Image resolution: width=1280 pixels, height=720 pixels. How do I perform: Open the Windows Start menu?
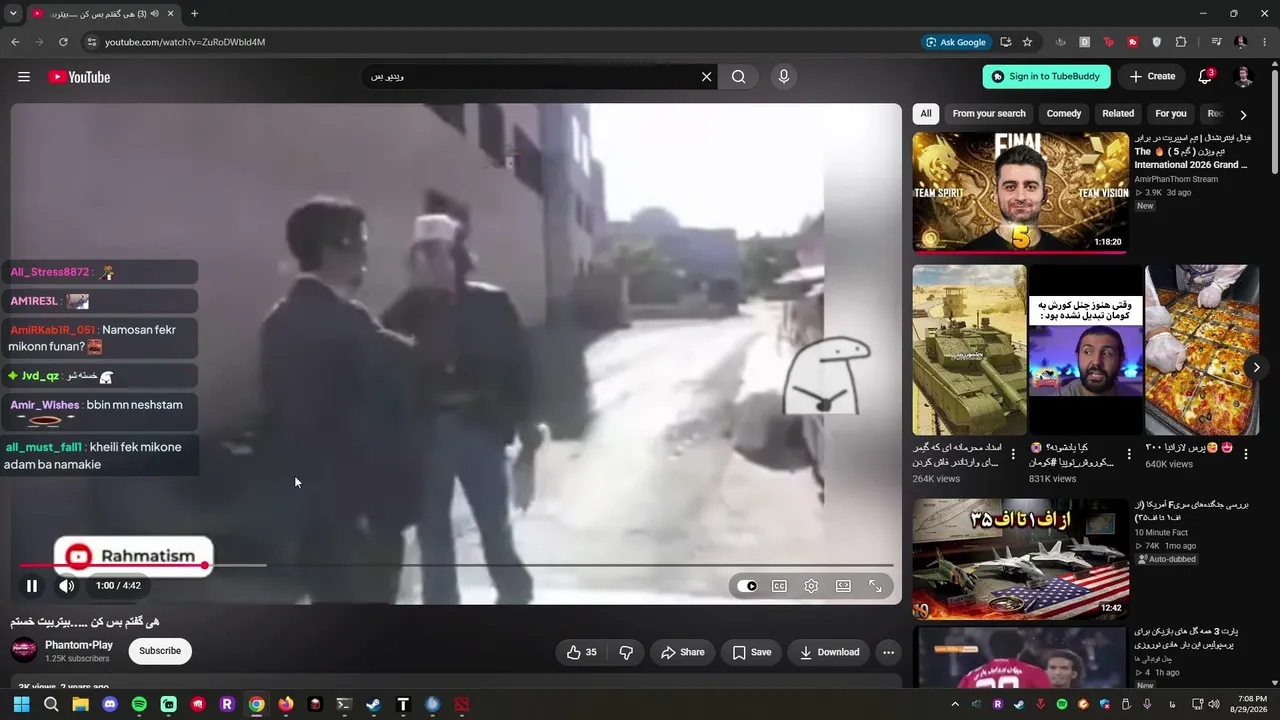21,704
